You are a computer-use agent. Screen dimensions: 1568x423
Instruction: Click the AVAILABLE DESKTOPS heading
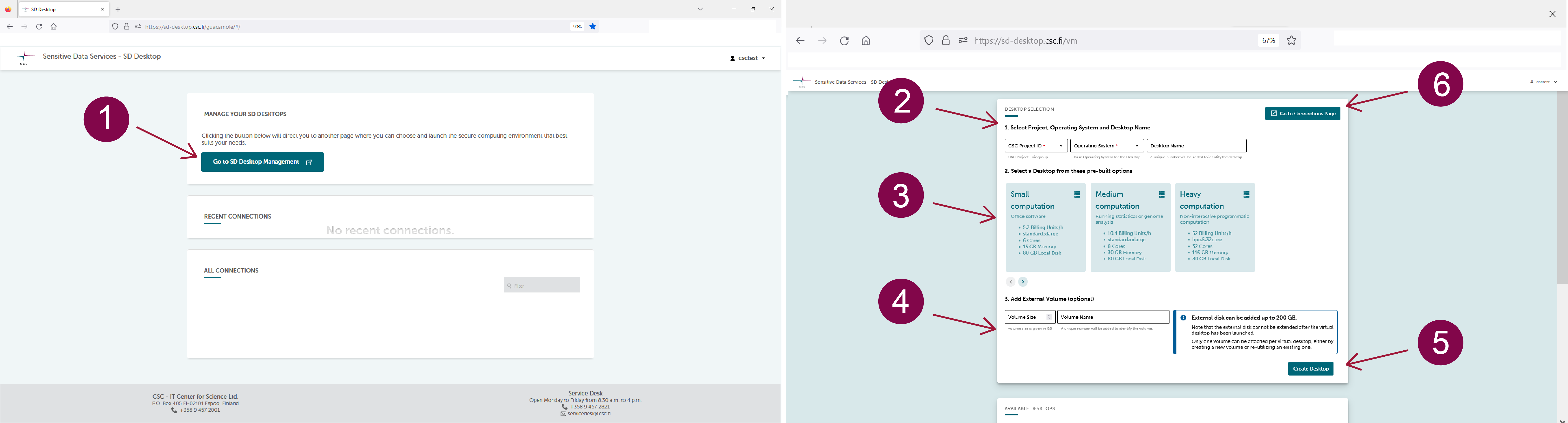click(x=1029, y=409)
